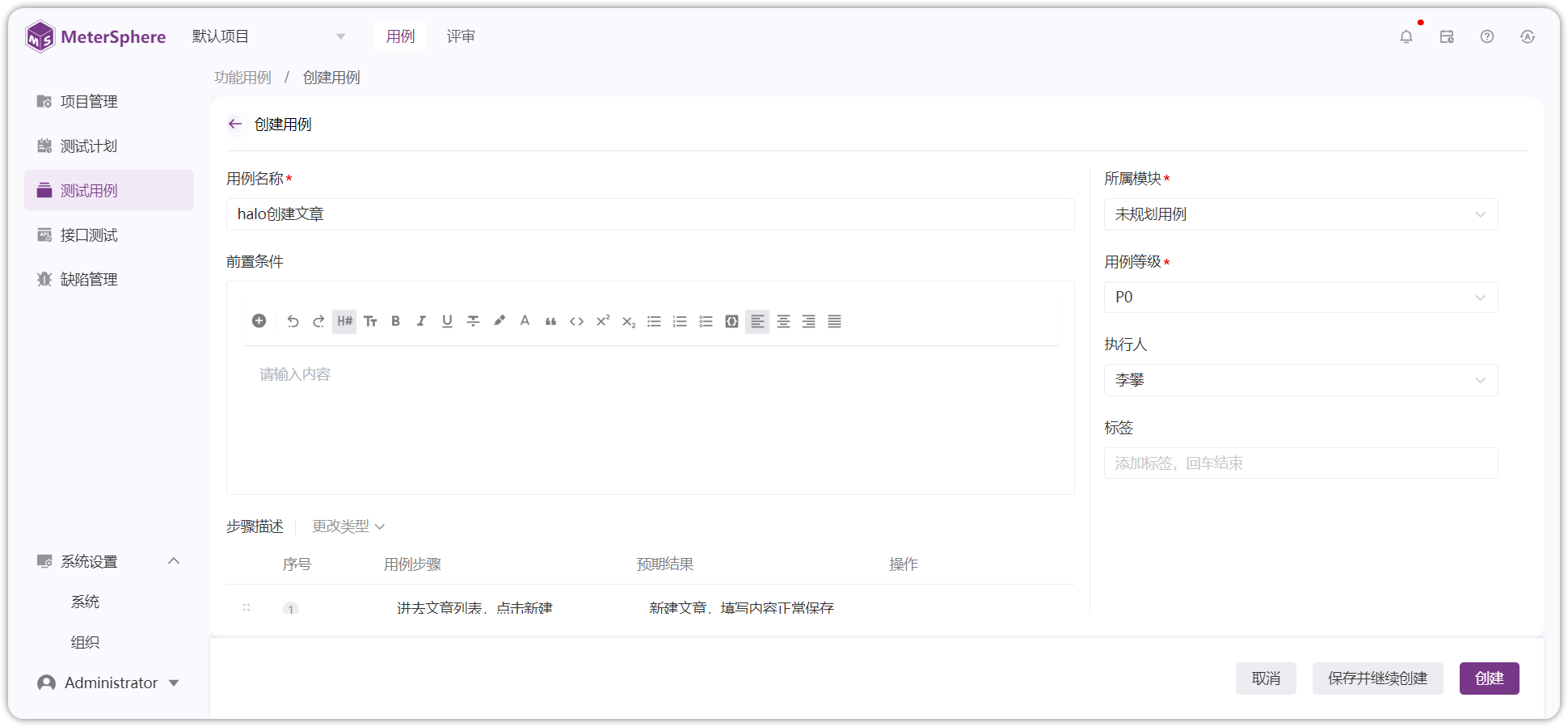This screenshot has height=727, width=1568.
Task: Toggle the H# heading button
Action: click(x=344, y=321)
